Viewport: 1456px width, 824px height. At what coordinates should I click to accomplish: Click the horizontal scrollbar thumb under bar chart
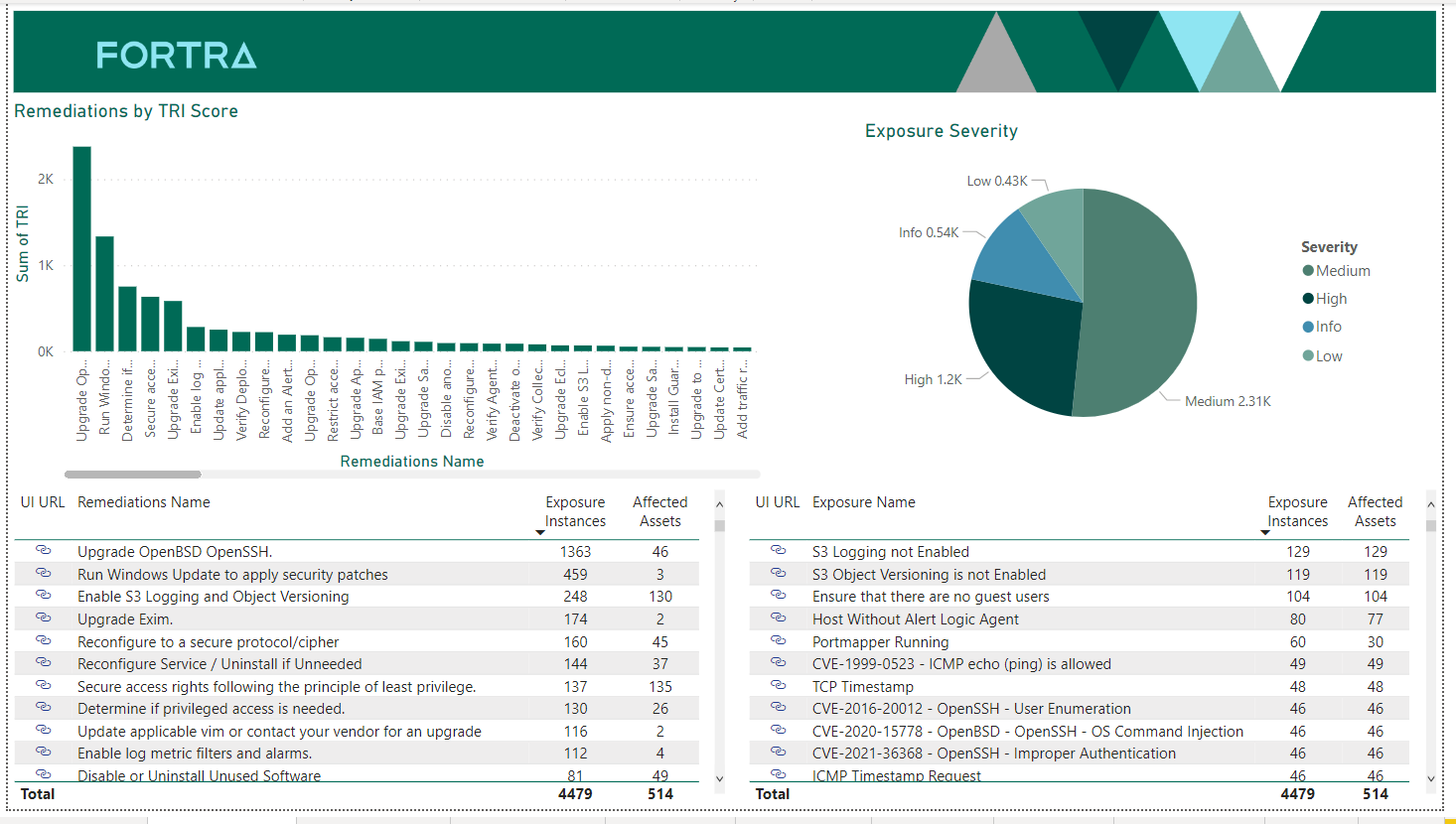pyautogui.click(x=133, y=475)
